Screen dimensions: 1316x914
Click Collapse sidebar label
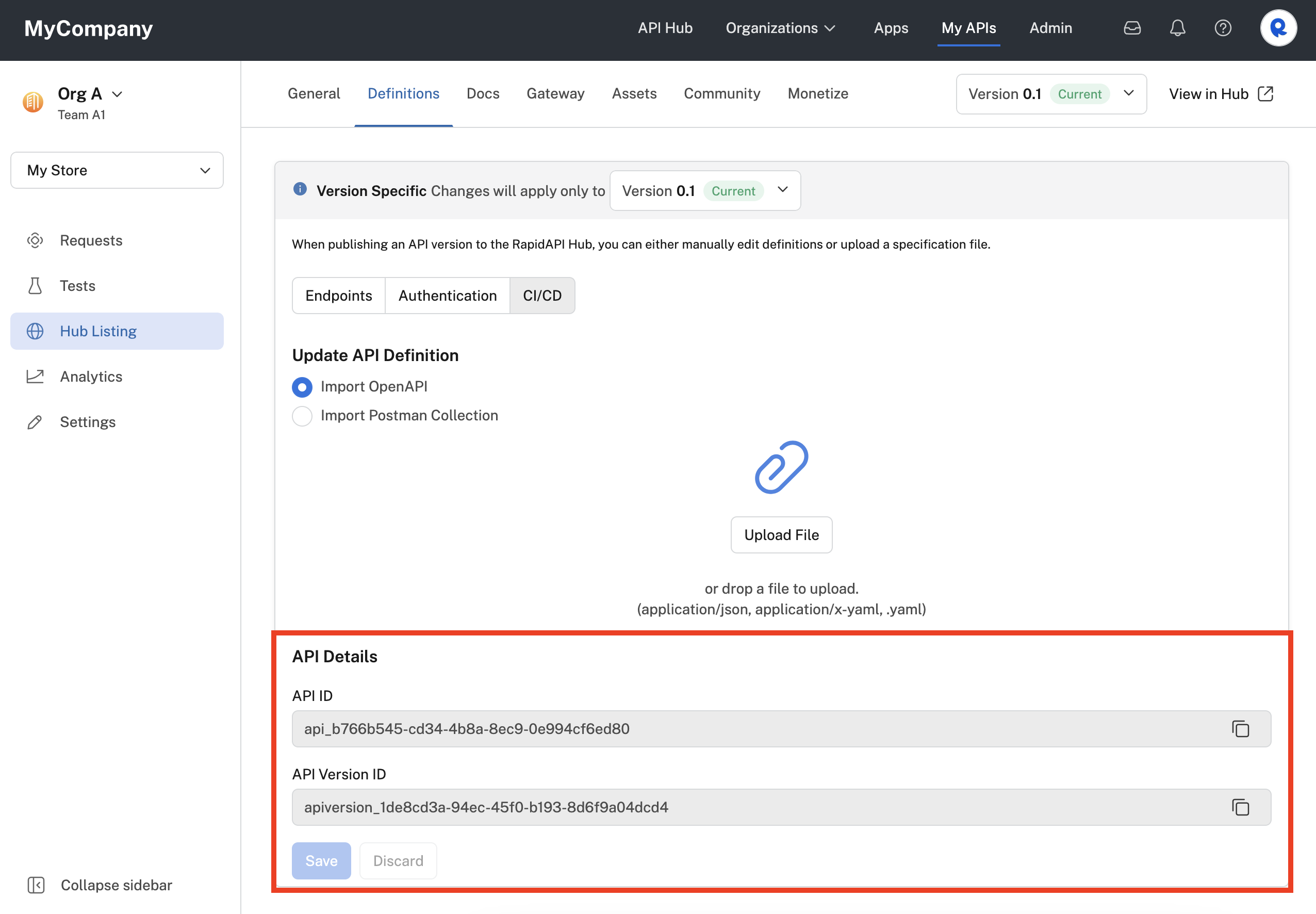coord(116,885)
